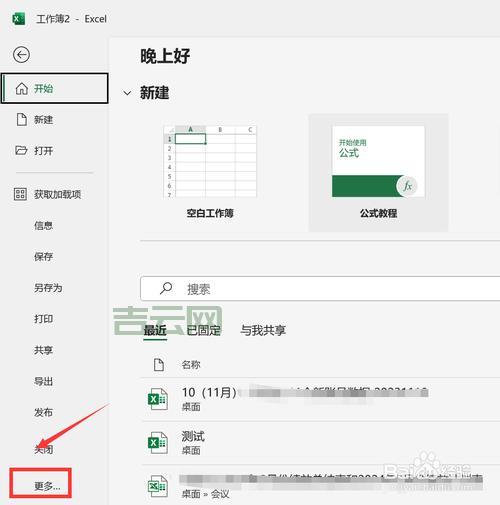
Task: Open the recent file 测试
Action: click(320, 443)
